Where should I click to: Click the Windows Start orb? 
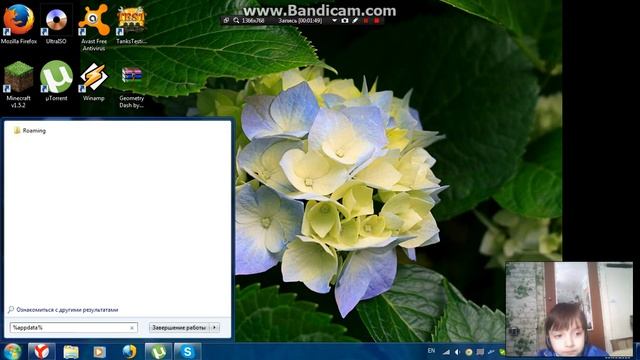(x=12, y=351)
